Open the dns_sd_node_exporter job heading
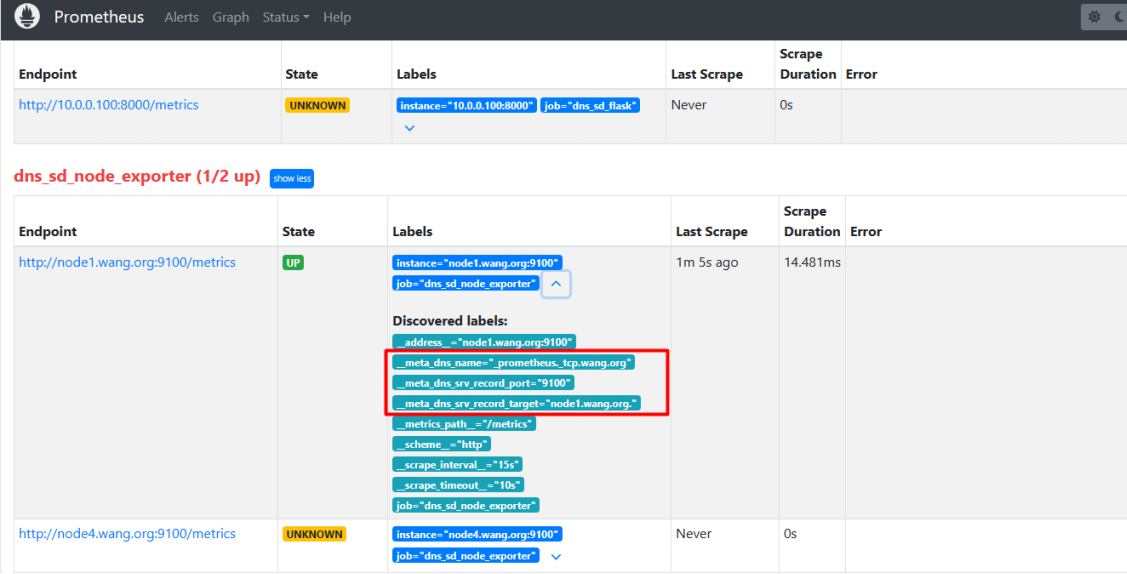1127x574 pixels. [137, 177]
